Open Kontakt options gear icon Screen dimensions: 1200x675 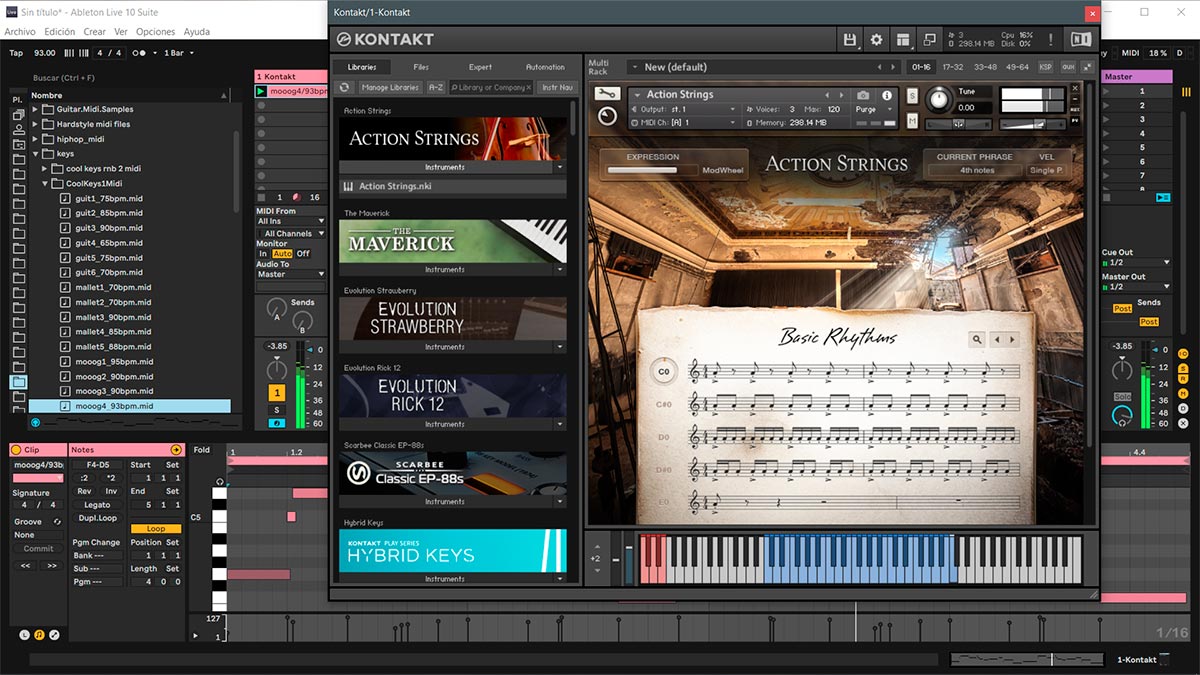pyautogui.click(x=877, y=40)
